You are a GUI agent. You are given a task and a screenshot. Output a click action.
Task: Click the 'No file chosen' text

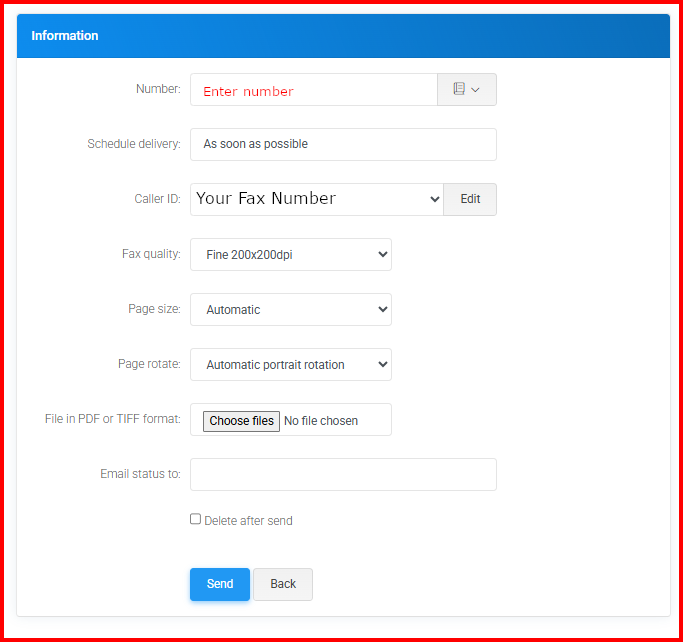pos(321,421)
